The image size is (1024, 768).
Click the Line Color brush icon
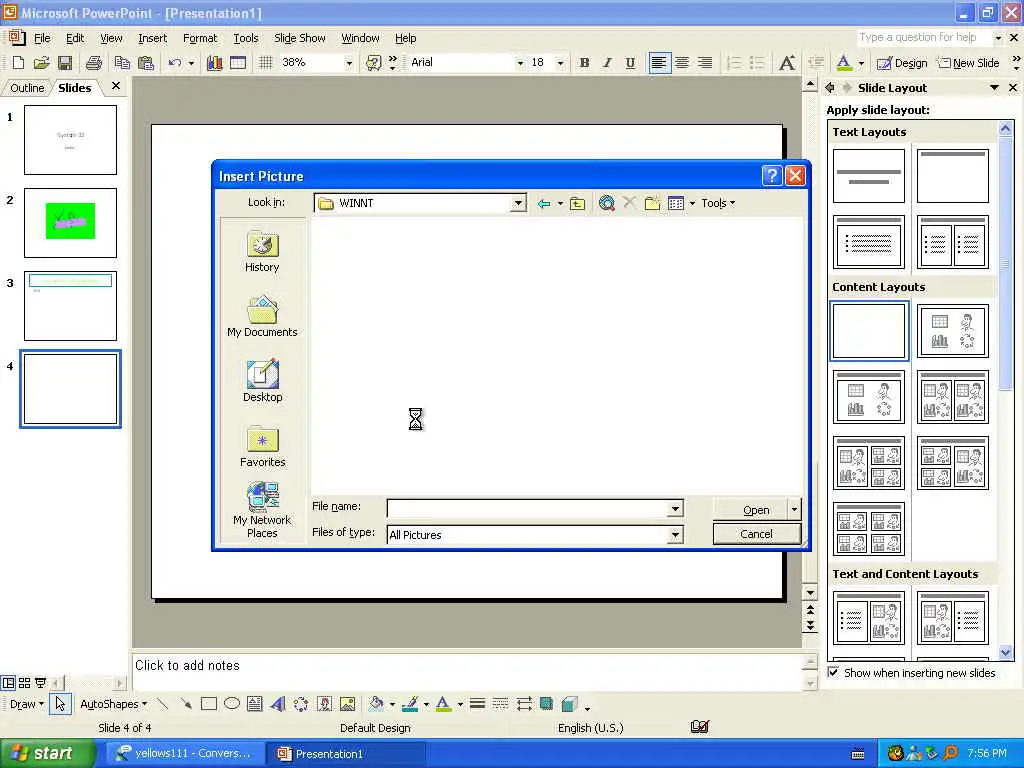[410, 704]
